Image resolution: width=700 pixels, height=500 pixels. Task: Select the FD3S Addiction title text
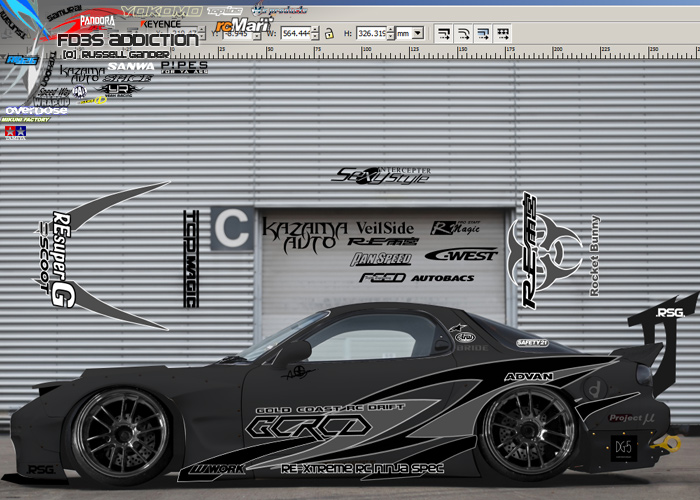click(128, 40)
